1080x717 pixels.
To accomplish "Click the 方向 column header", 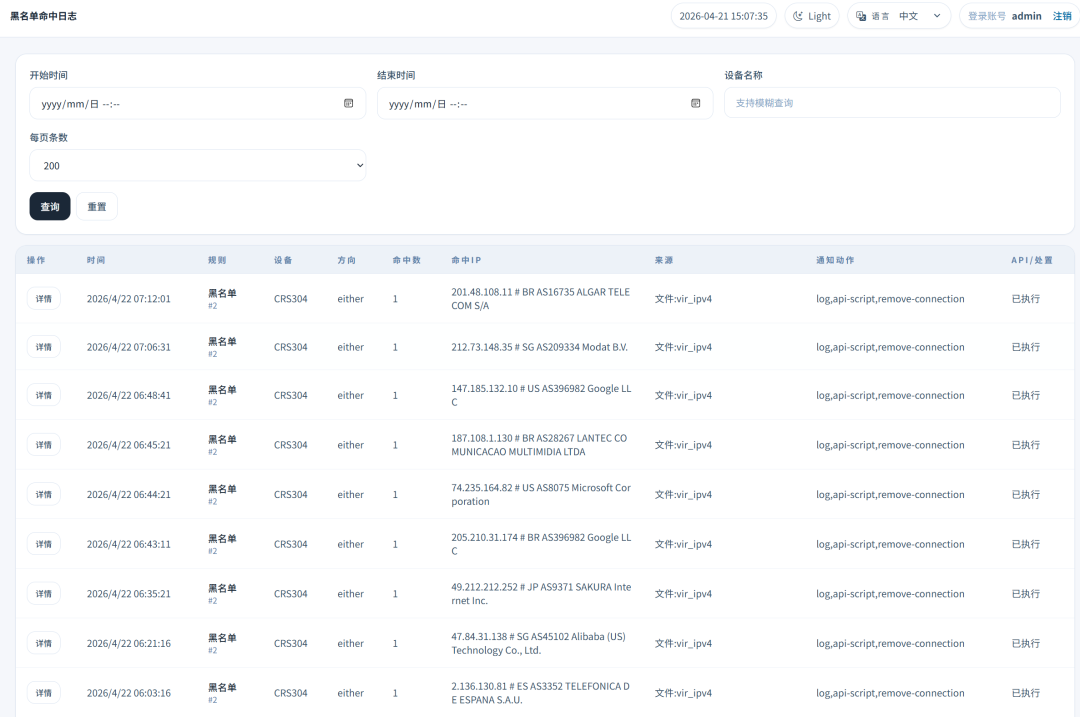I will 346,260.
